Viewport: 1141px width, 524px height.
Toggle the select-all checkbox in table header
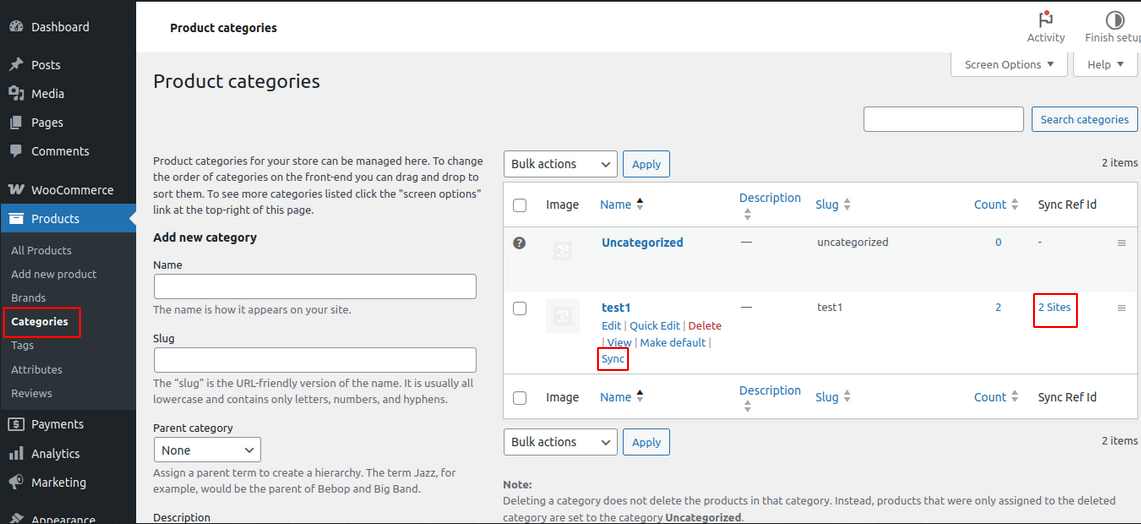pyautogui.click(x=519, y=205)
